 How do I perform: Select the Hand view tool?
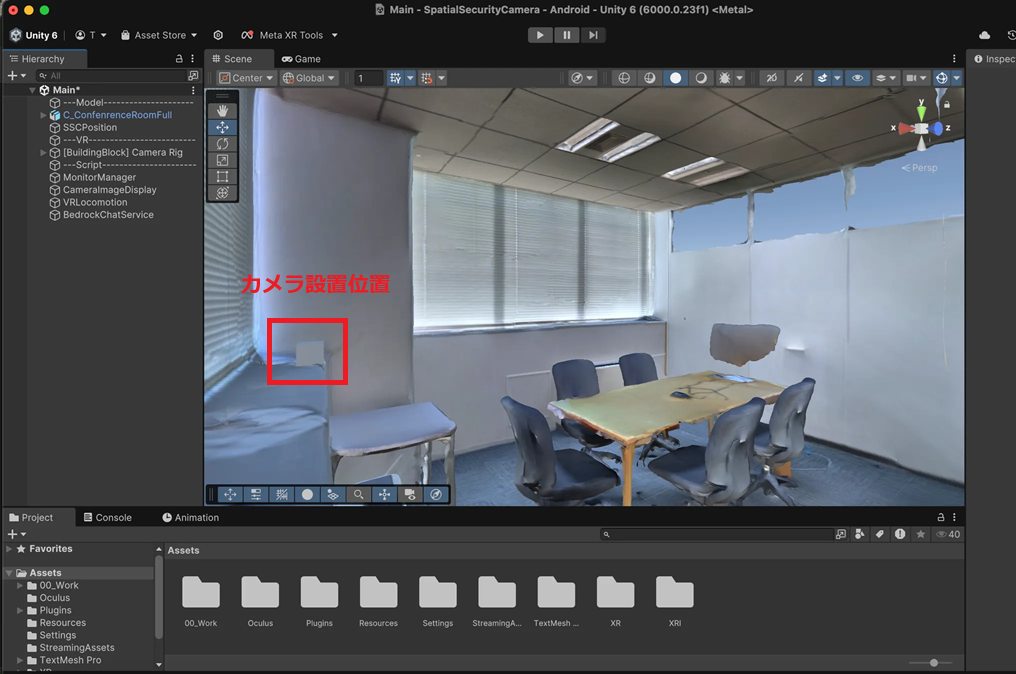tap(222, 111)
